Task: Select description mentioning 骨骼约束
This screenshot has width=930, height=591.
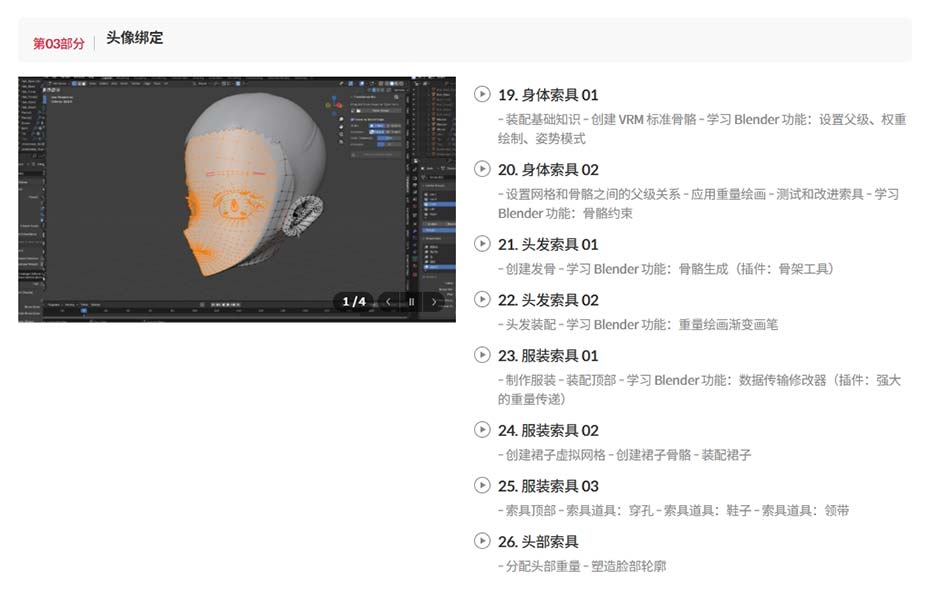Action: pos(699,204)
